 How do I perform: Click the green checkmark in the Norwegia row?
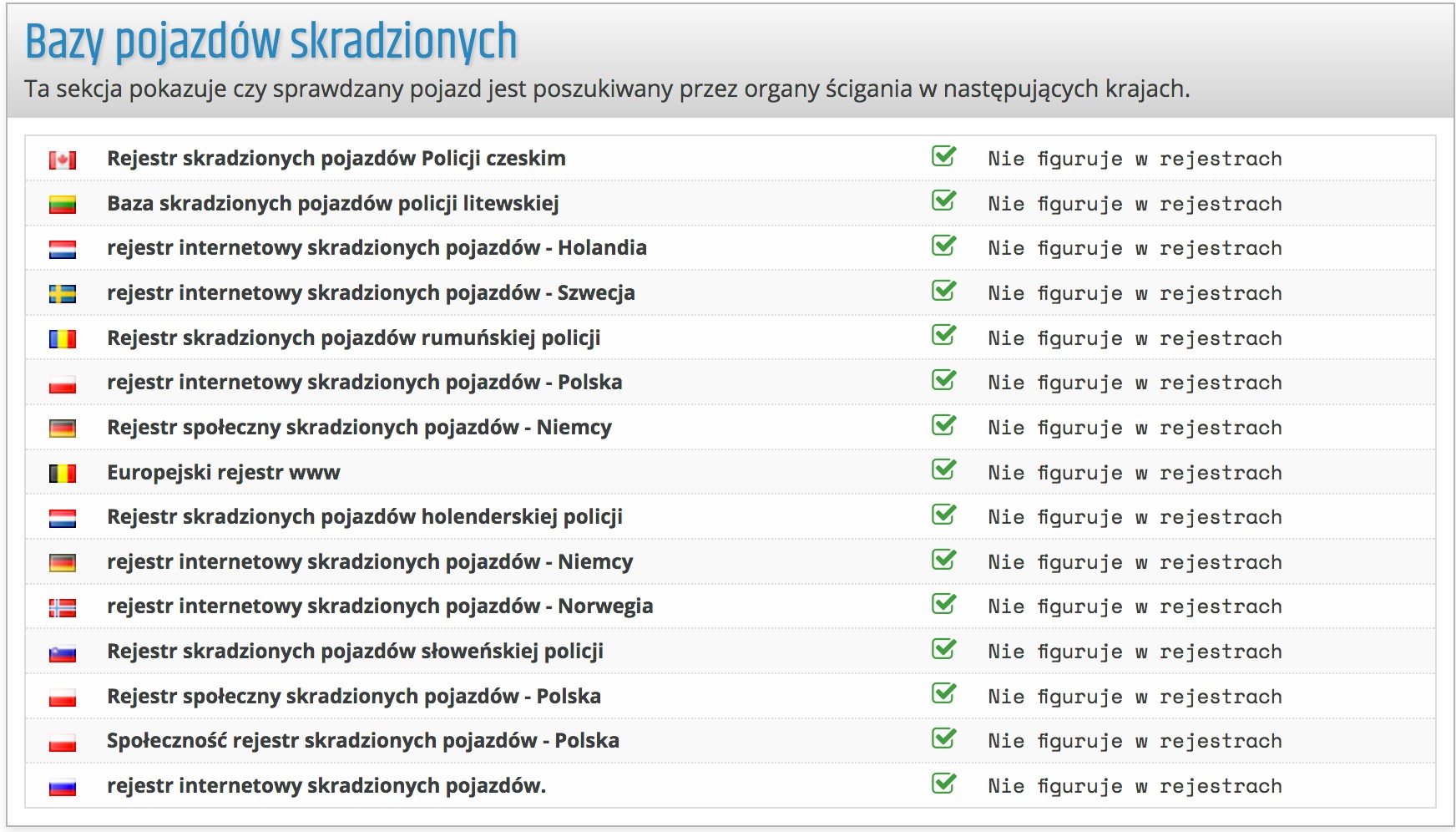944,604
